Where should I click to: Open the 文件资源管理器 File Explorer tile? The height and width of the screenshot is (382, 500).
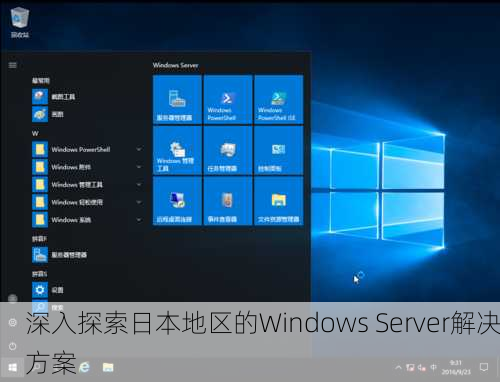pyautogui.click(x=279, y=201)
